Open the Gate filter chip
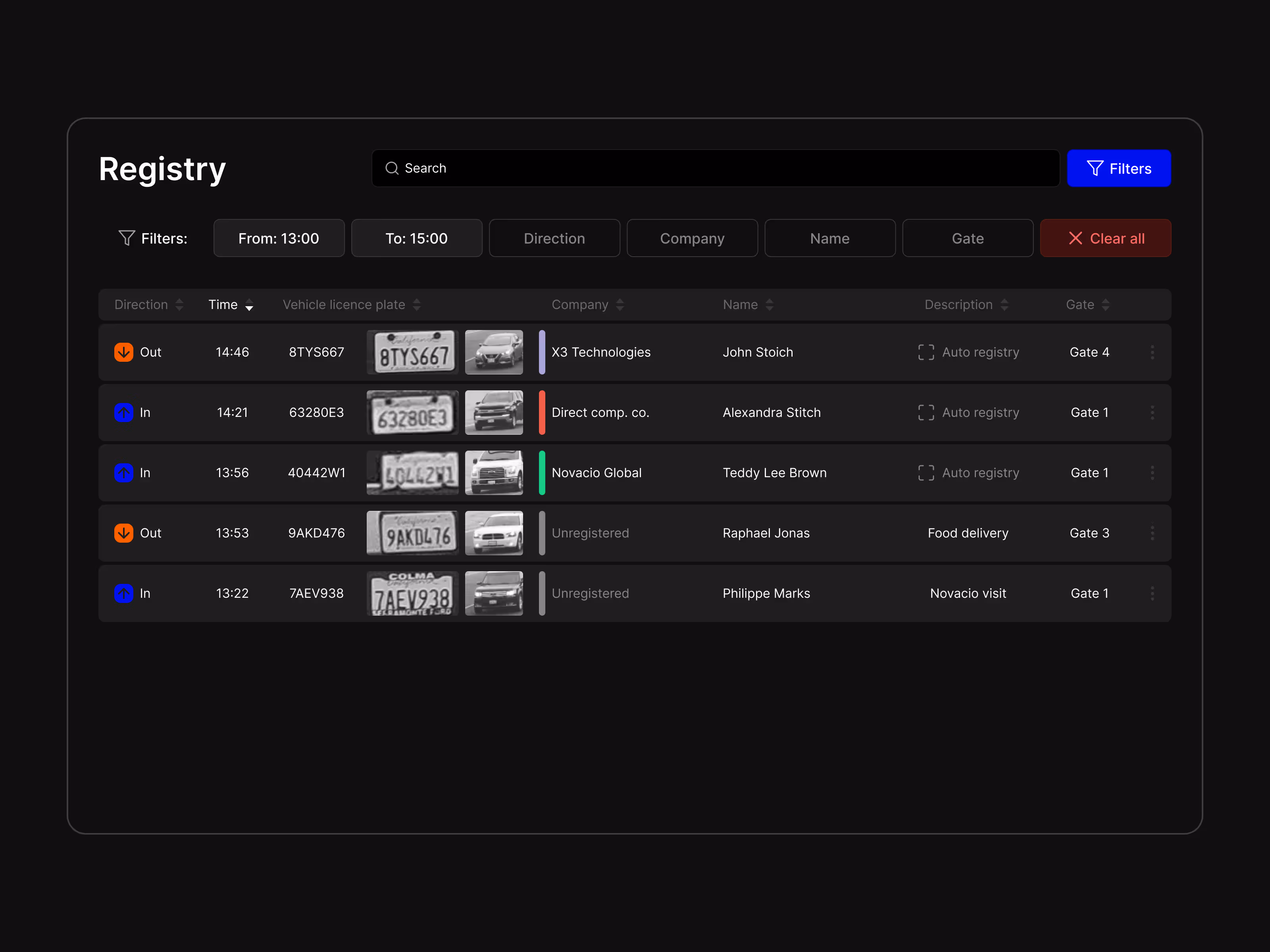 point(967,238)
